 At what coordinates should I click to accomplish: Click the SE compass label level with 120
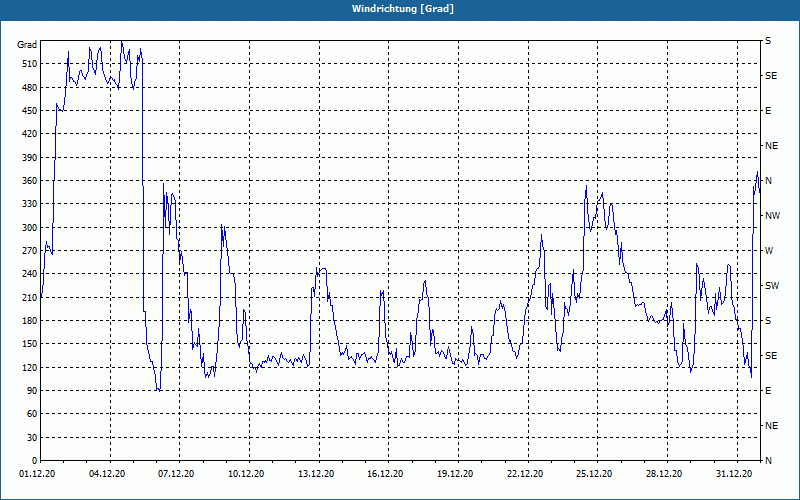pos(771,356)
